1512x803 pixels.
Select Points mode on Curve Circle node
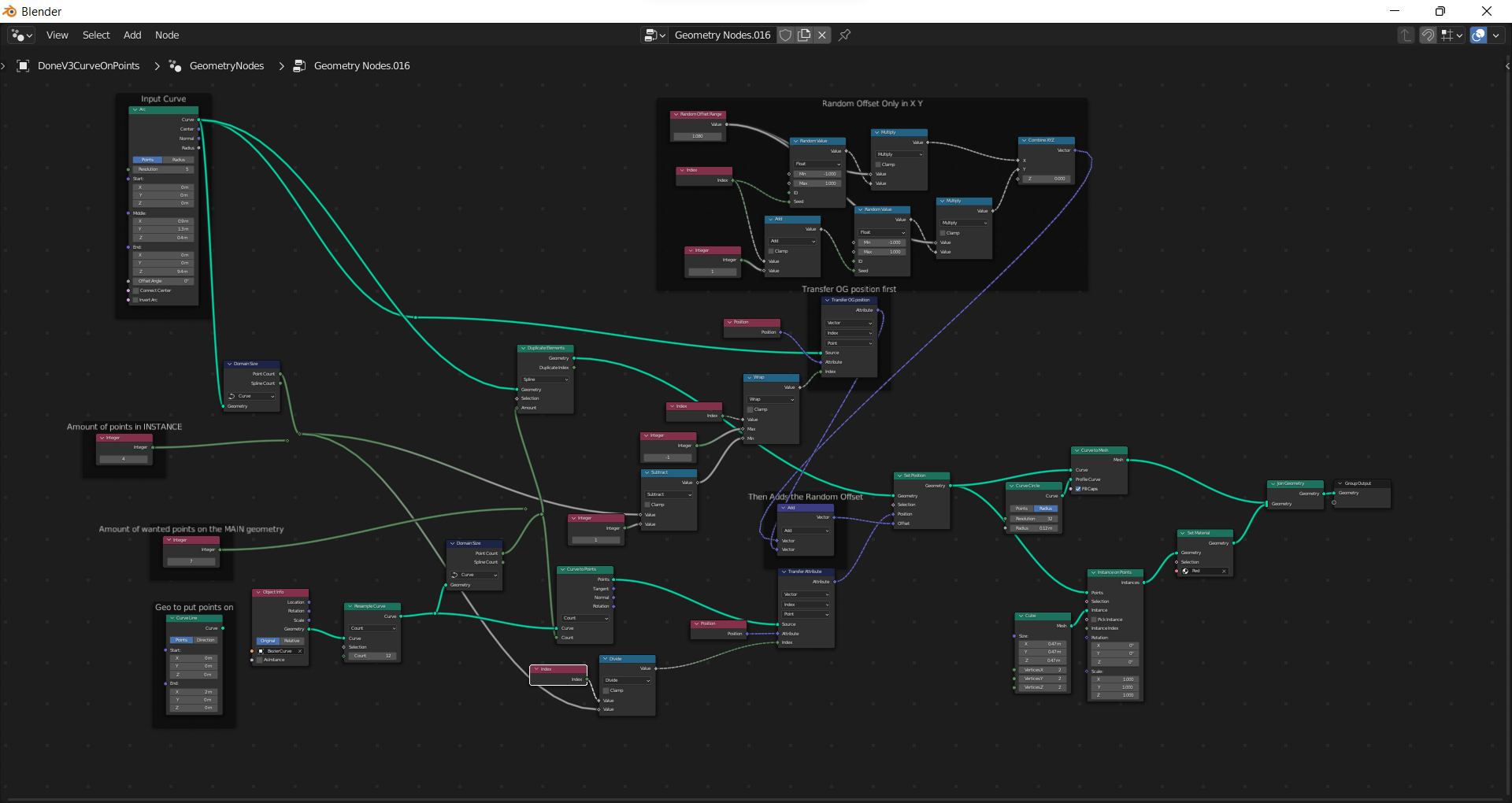tap(1022, 509)
